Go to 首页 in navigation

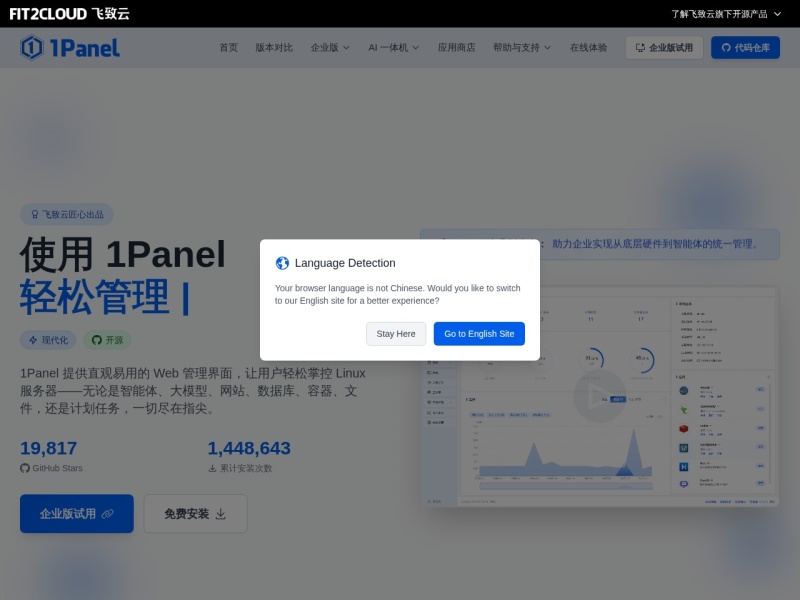[229, 47]
